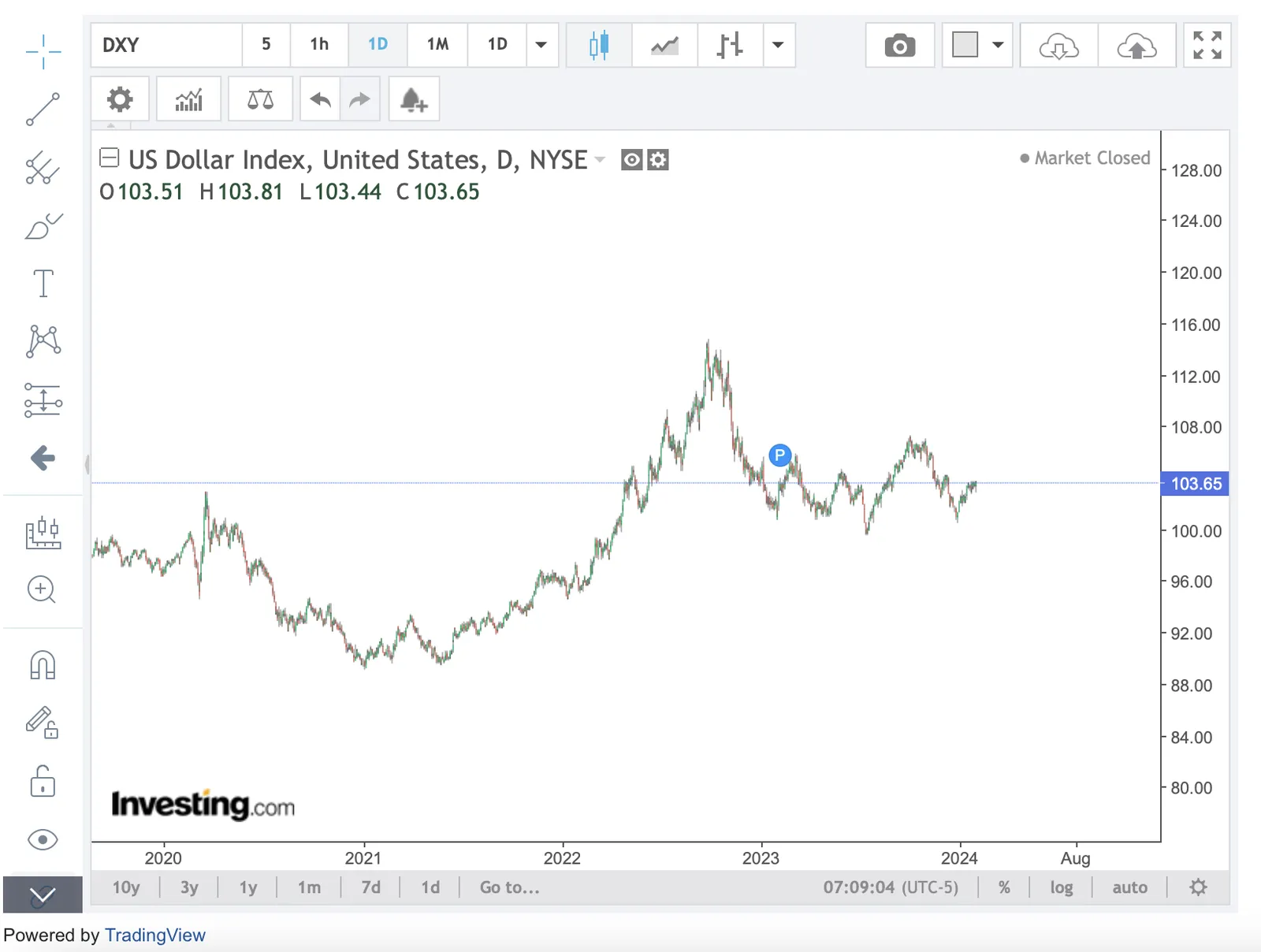Enter fullscreen mode
The width and height of the screenshot is (1261, 952).
[x=1207, y=45]
